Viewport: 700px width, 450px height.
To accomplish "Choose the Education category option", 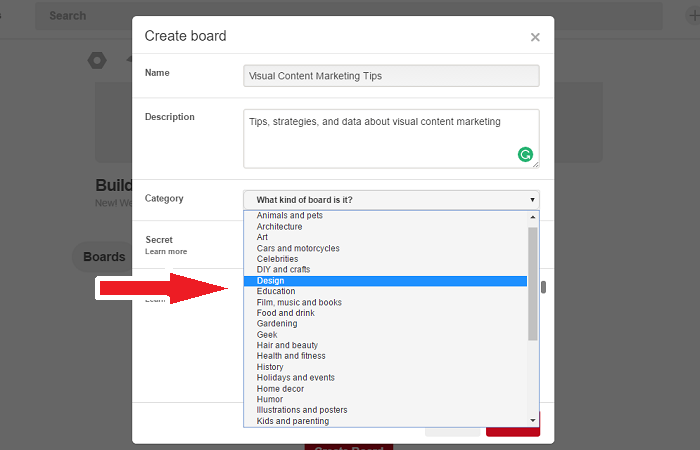I will coord(385,292).
